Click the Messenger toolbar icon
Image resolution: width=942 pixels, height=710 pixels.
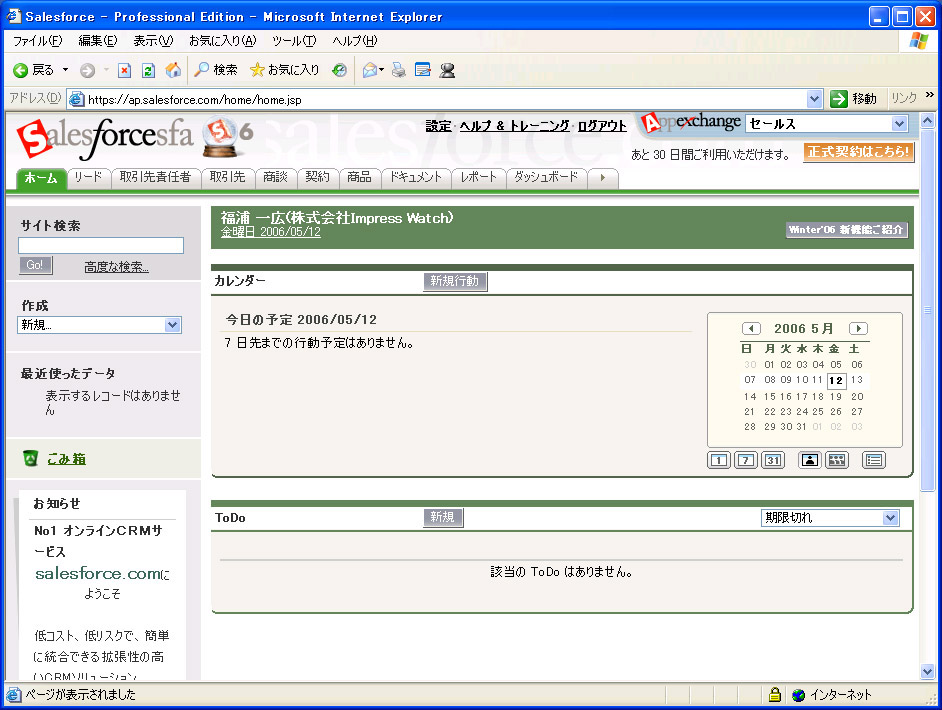[x=447, y=70]
